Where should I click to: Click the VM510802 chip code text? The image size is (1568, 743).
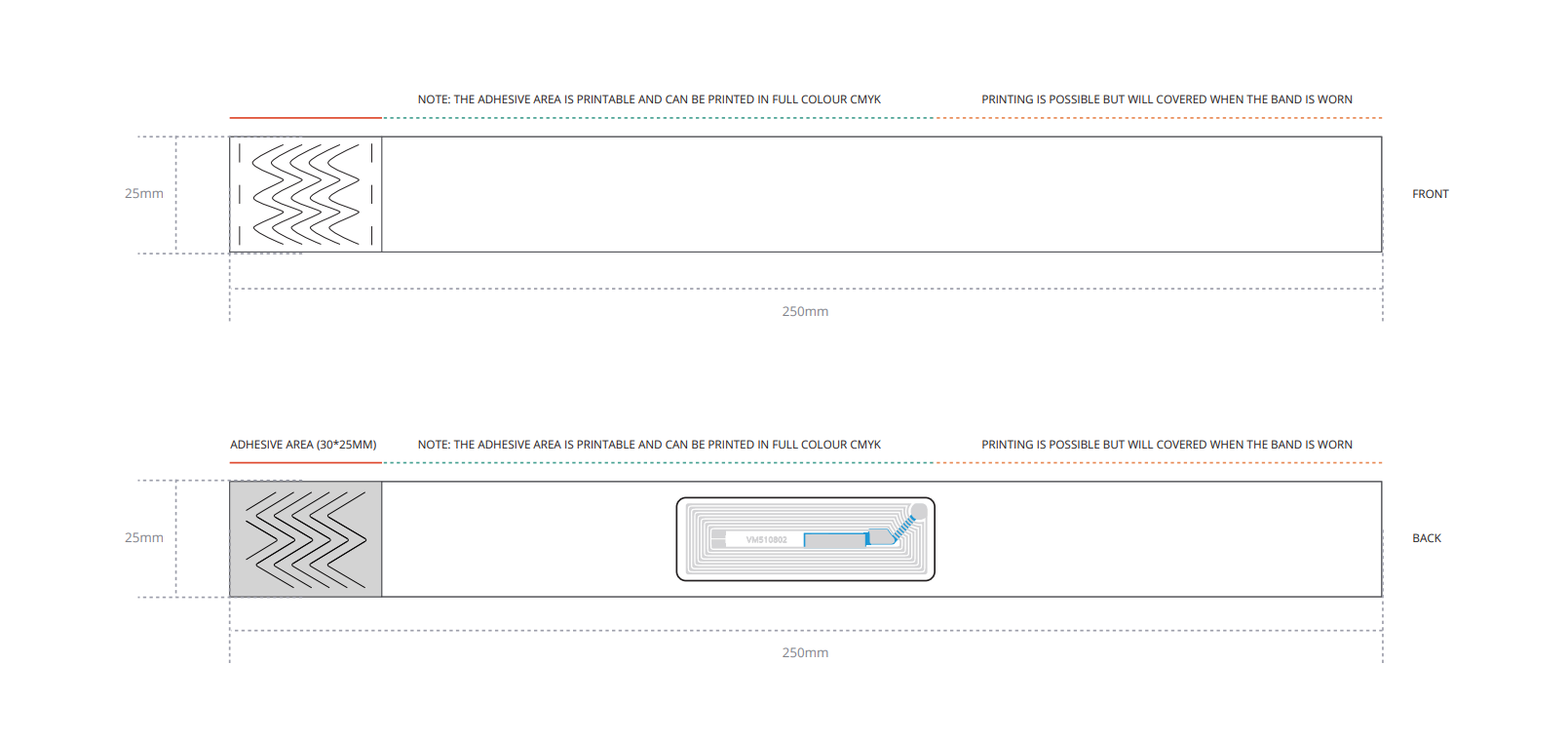click(x=766, y=539)
